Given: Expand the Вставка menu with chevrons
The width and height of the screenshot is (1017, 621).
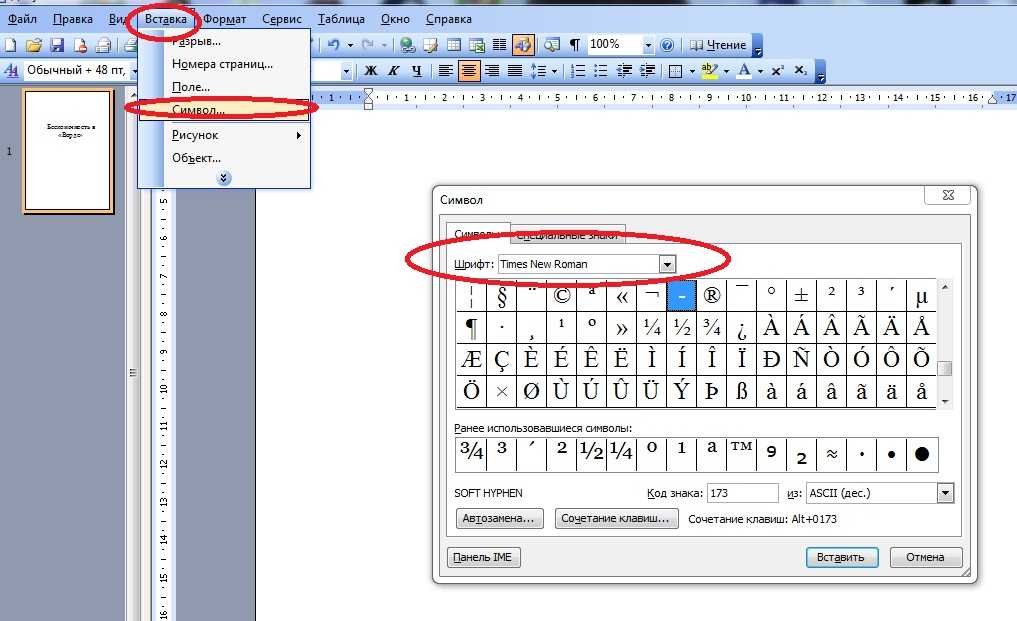Looking at the screenshot, I should [x=224, y=178].
